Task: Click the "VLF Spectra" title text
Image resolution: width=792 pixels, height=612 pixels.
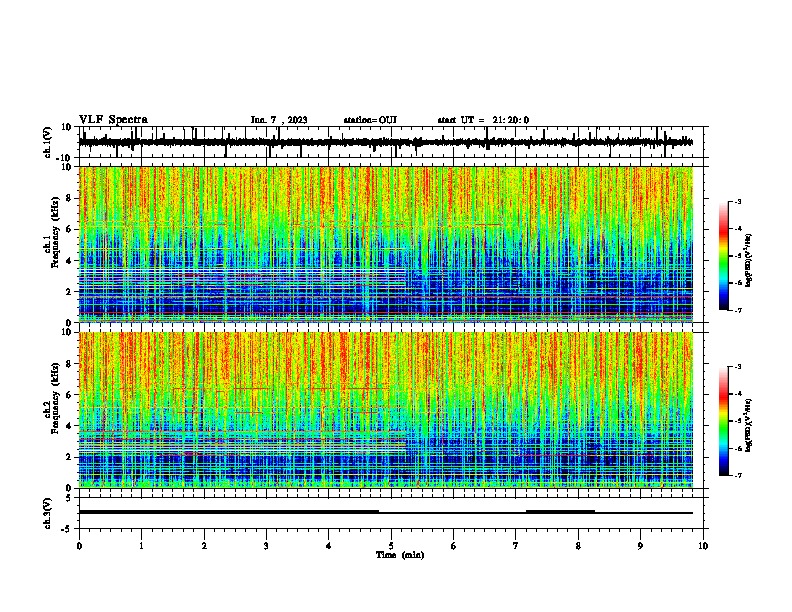Action: tap(114, 120)
